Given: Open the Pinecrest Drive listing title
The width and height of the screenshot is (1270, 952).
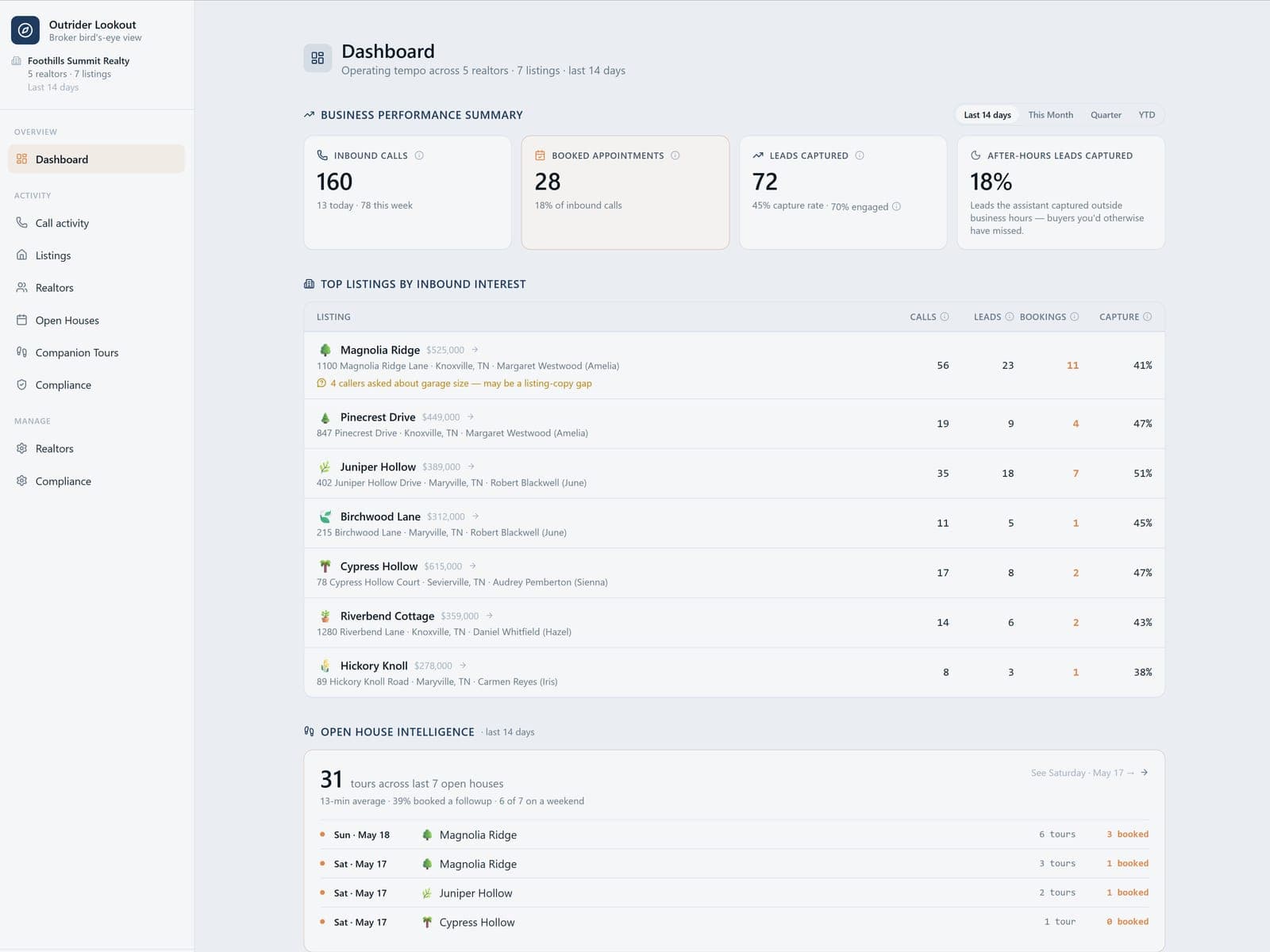Looking at the screenshot, I should pos(378,416).
